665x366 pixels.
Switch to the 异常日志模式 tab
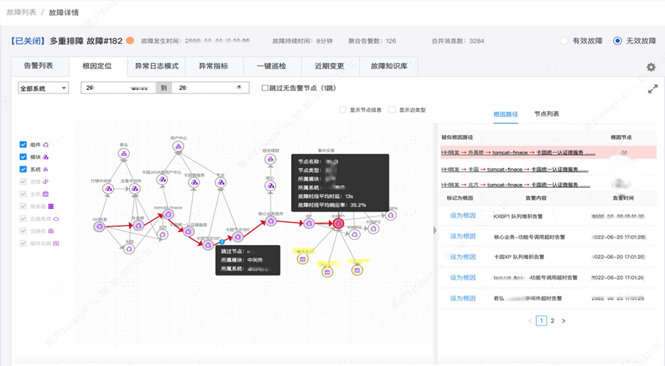tap(156, 66)
